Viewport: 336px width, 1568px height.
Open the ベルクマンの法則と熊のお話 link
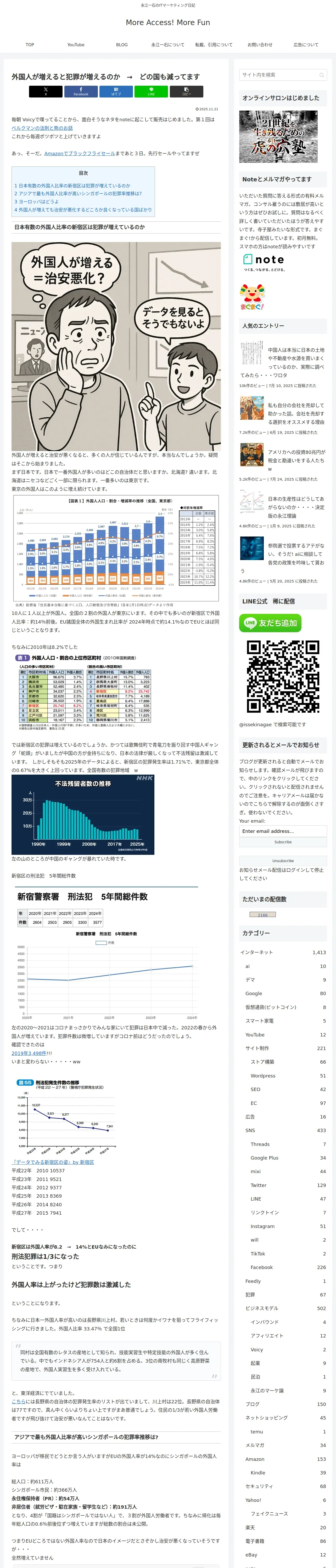coord(42,128)
